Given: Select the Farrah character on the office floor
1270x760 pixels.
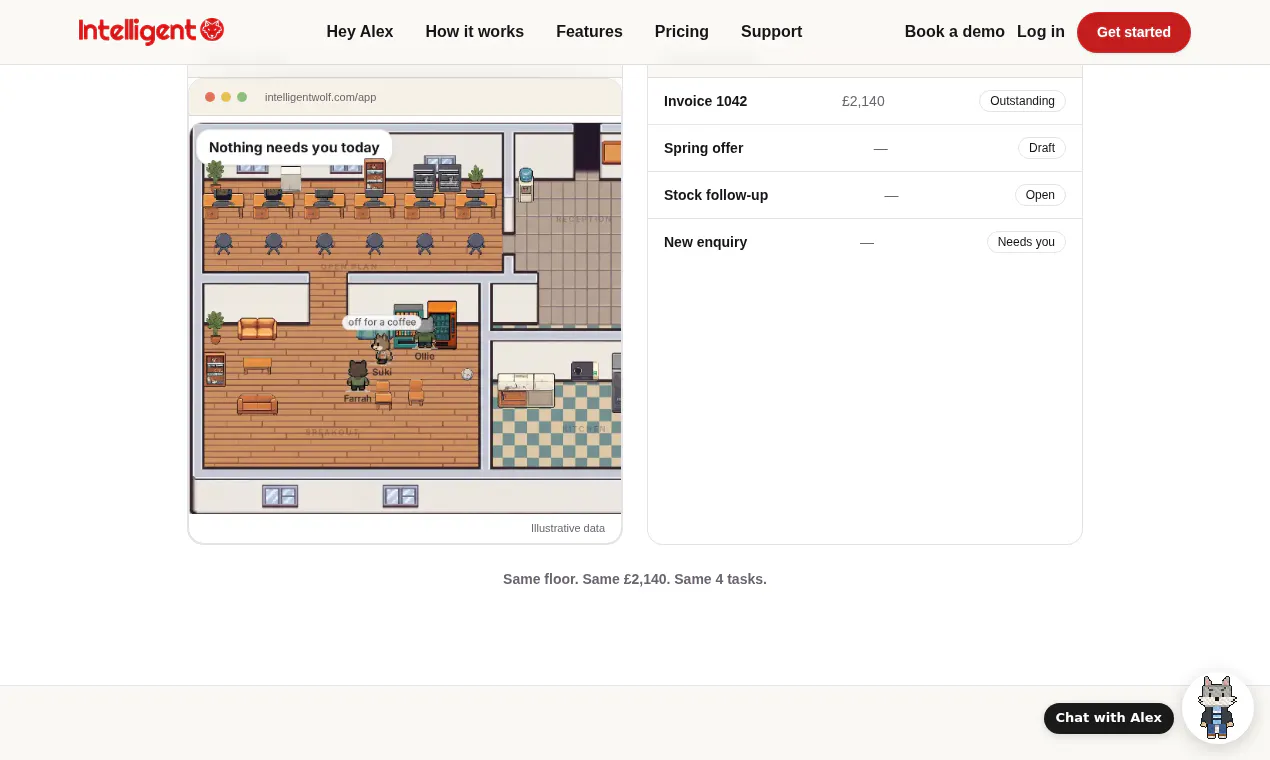Looking at the screenshot, I should (357, 376).
